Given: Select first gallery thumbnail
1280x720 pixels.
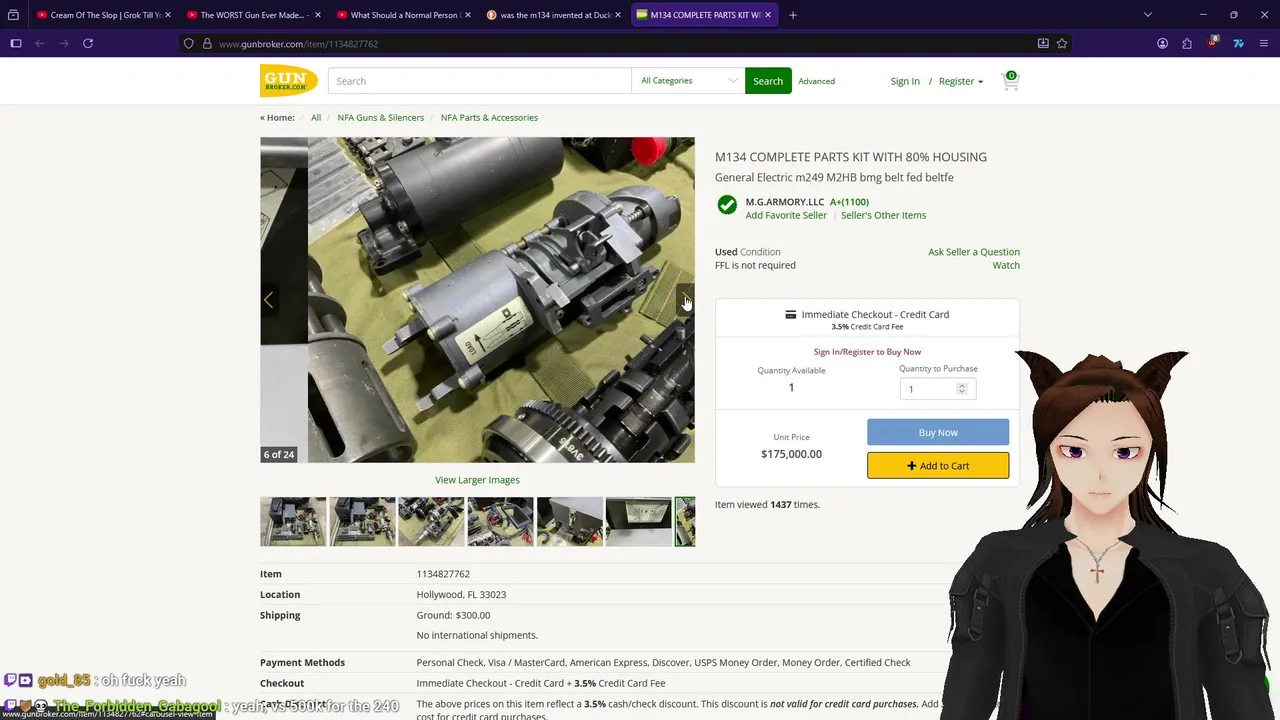Looking at the screenshot, I should coord(293,521).
